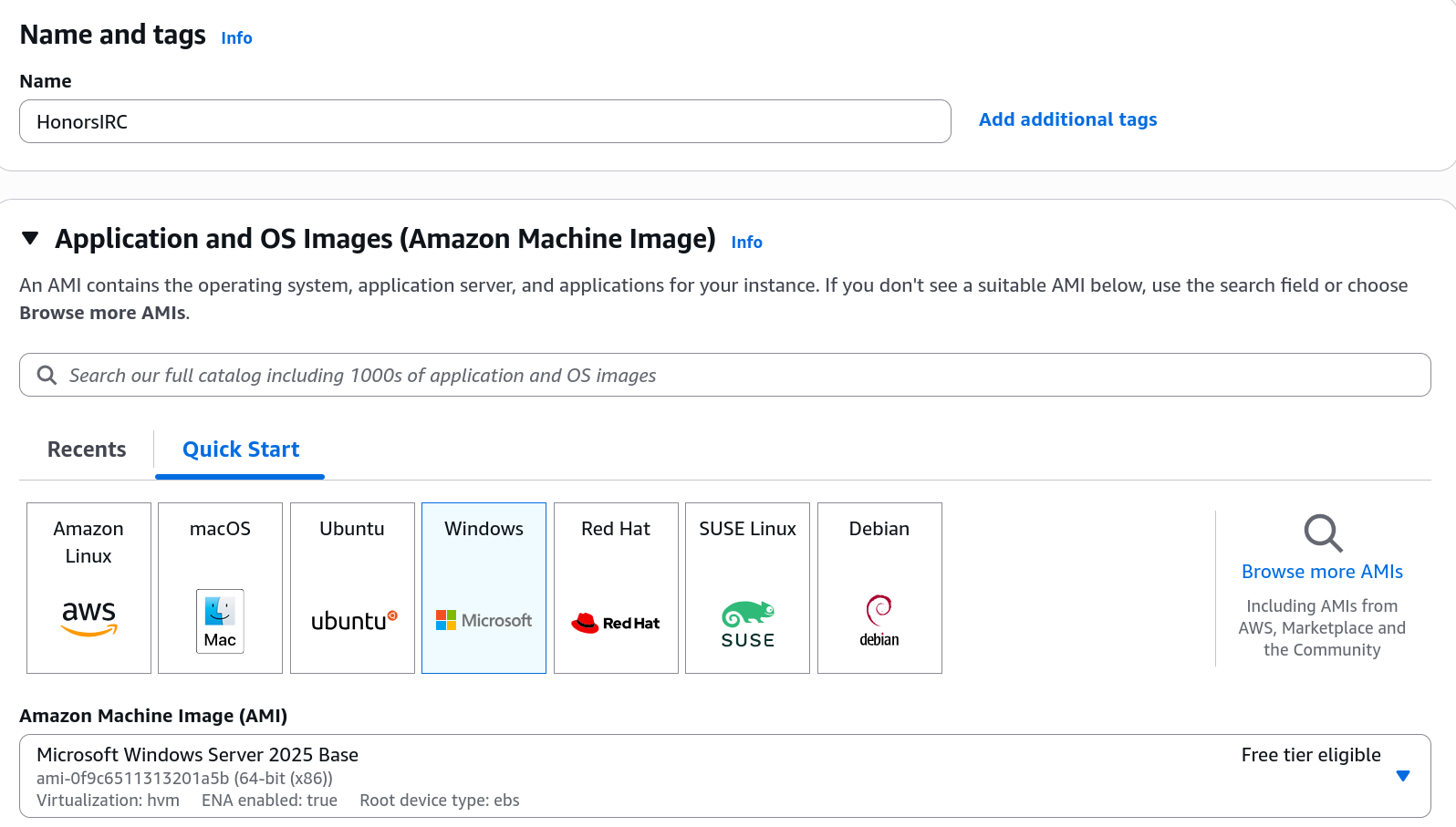This screenshot has height=827, width=1456.
Task: Click the Name field containing HonorsIRC
Action: click(x=484, y=121)
